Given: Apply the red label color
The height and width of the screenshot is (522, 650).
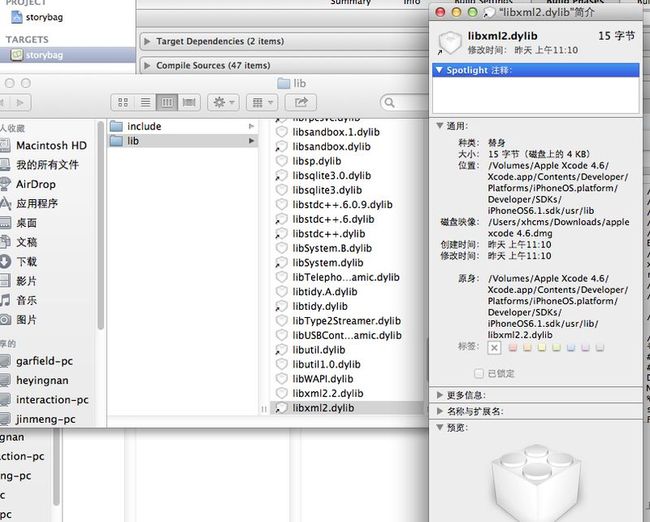Looking at the screenshot, I should click(513, 347).
